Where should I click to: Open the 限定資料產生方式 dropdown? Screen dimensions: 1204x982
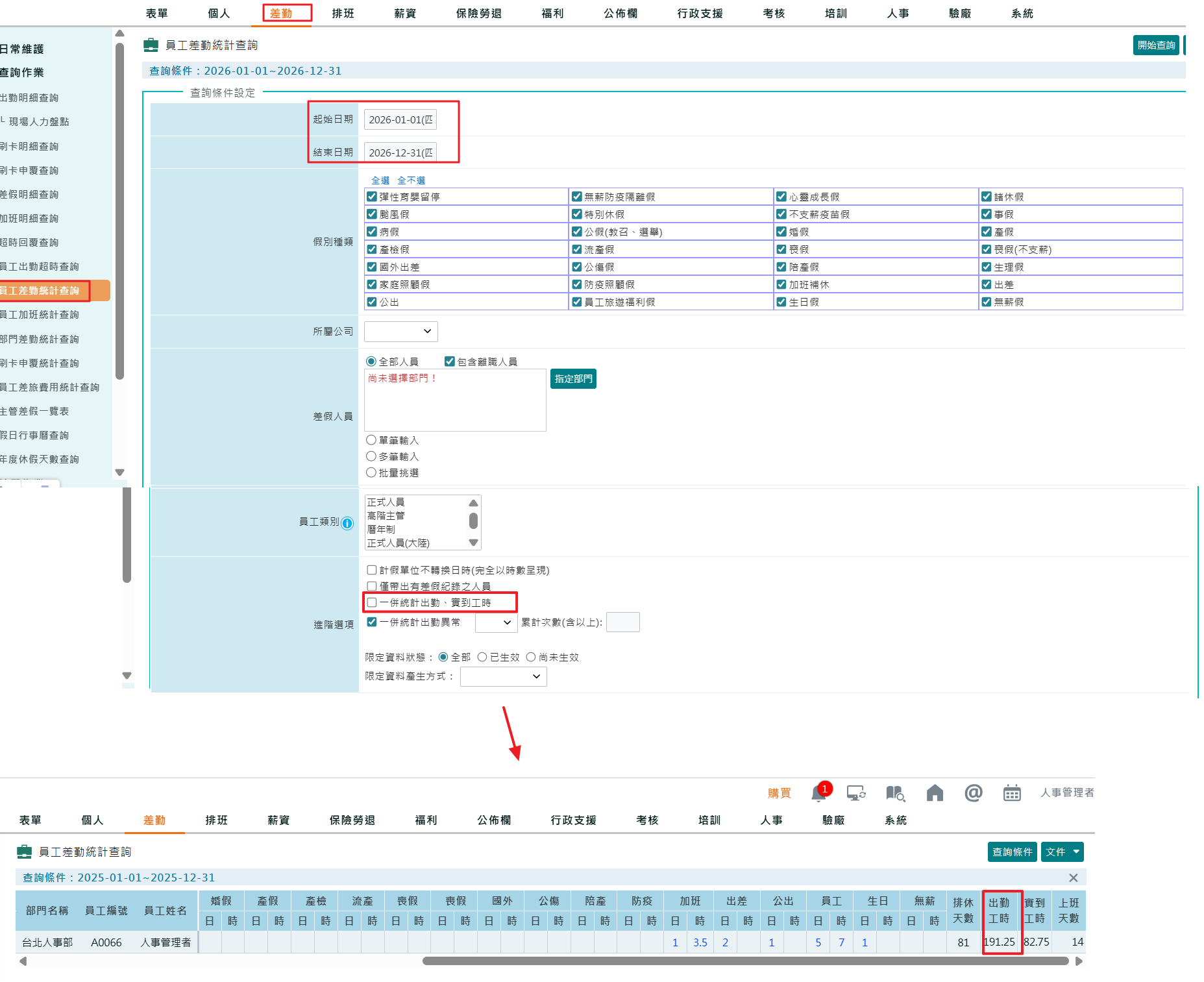[x=503, y=676]
